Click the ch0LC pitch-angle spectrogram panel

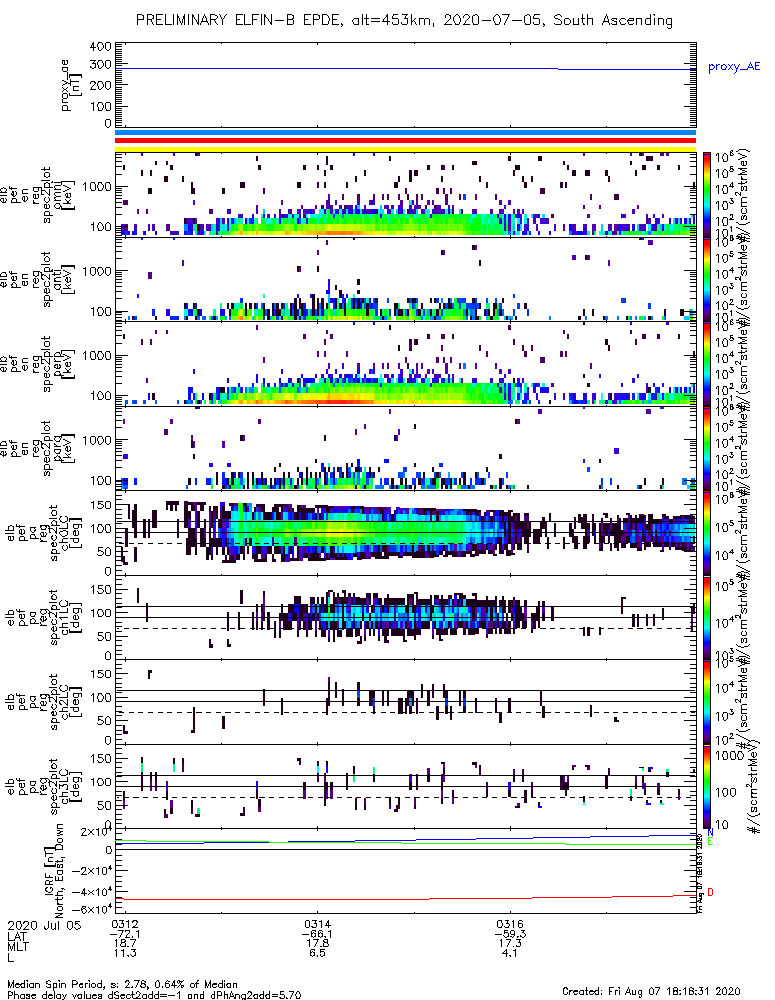coord(406,533)
